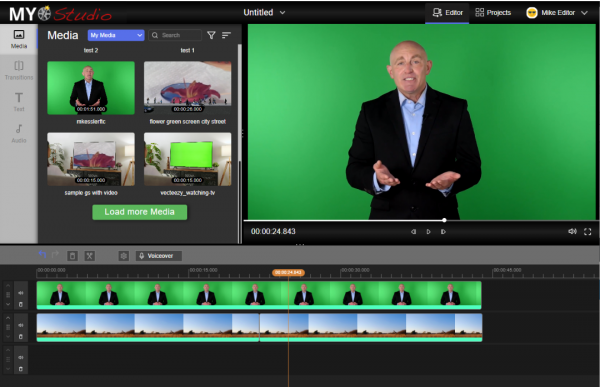Open the My Media source dropdown
This screenshot has height=387, width=600.
[116, 35]
